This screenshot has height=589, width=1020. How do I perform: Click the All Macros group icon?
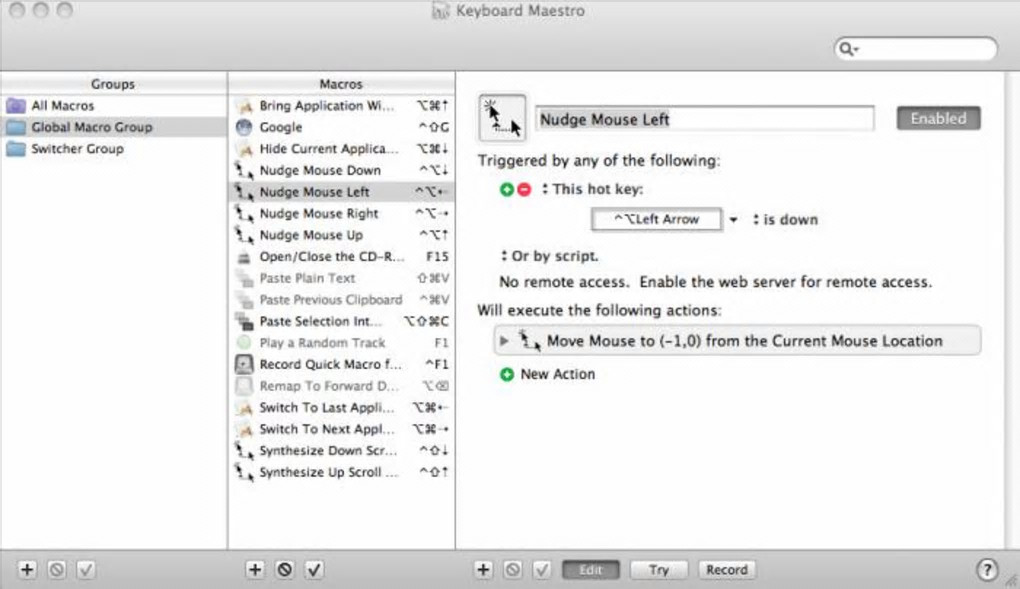pyautogui.click(x=16, y=105)
